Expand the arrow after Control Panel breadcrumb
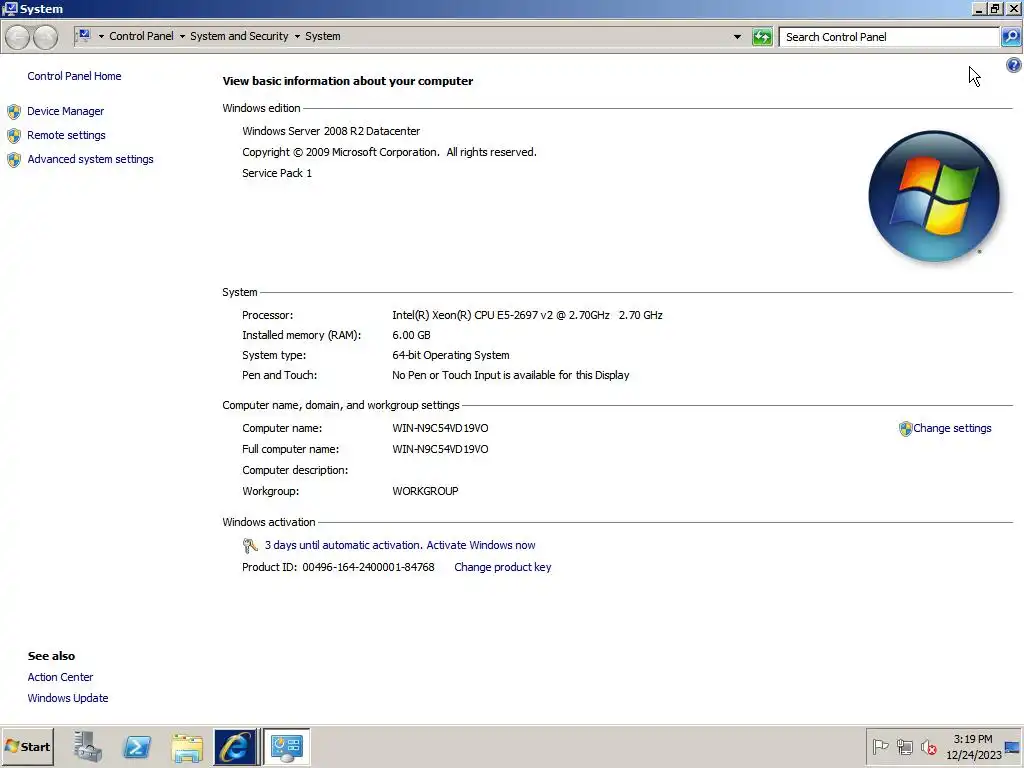The height and width of the screenshot is (768, 1024). point(182,37)
